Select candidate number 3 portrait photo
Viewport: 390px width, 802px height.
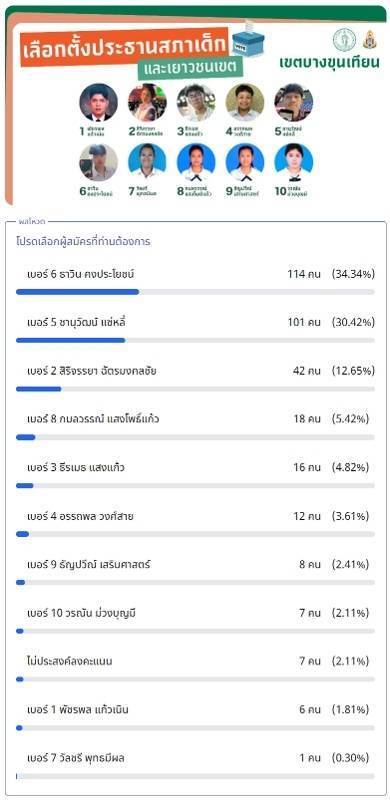tap(196, 102)
